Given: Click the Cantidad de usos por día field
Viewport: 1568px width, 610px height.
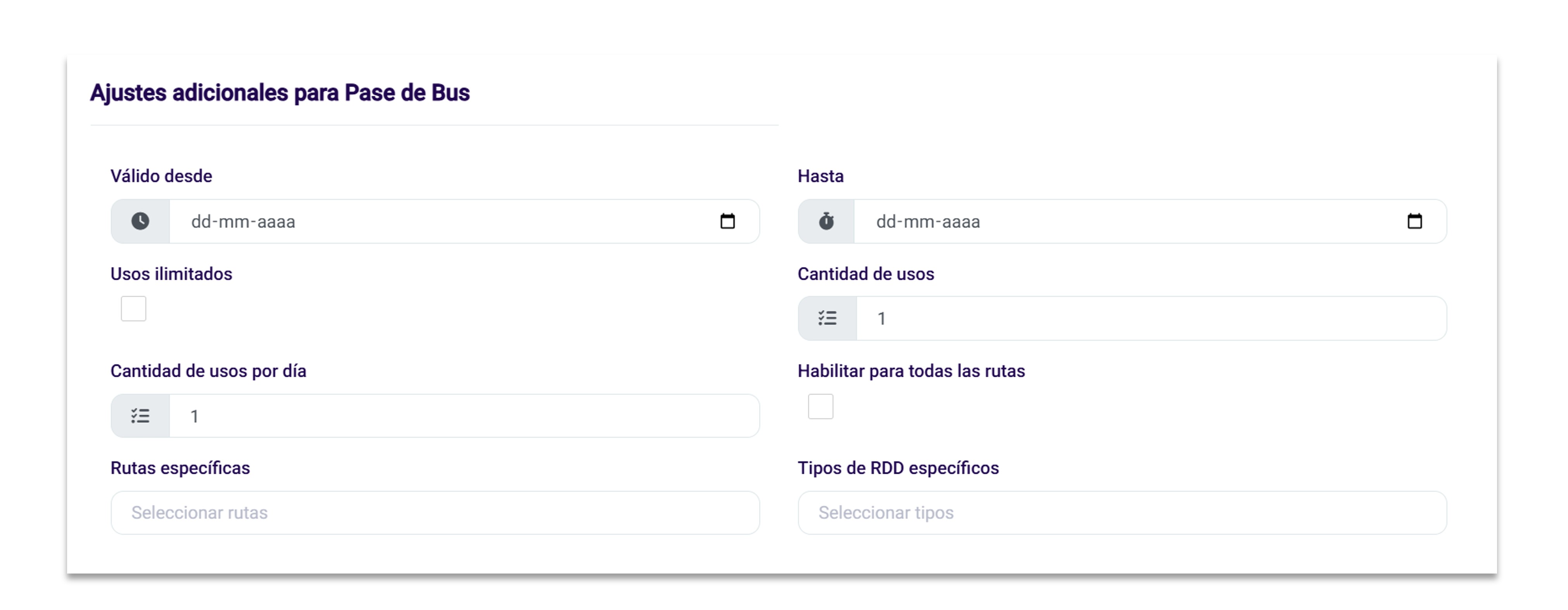Looking at the screenshot, I should click(465, 416).
